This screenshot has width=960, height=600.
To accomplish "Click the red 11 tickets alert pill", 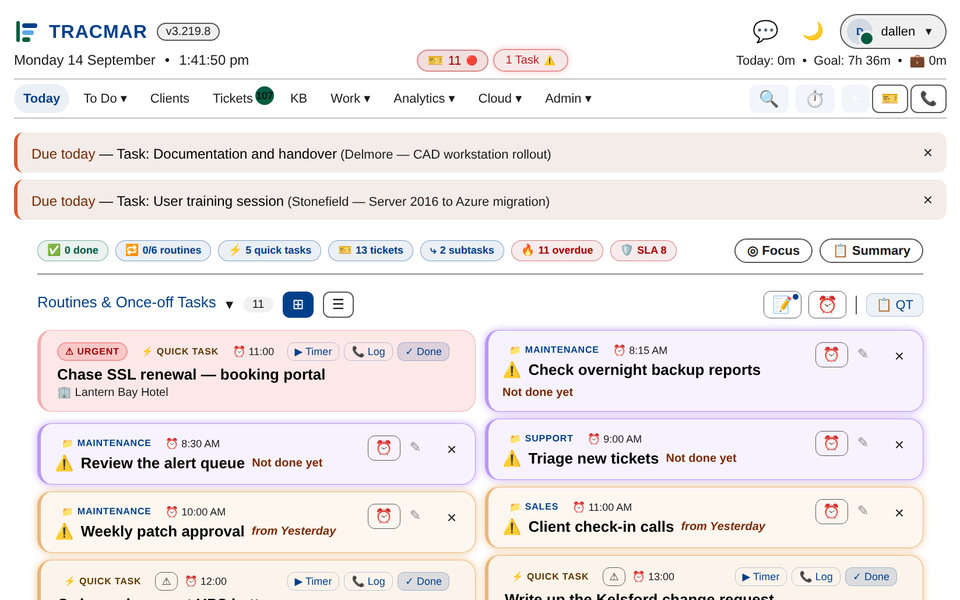I will [452, 61].
